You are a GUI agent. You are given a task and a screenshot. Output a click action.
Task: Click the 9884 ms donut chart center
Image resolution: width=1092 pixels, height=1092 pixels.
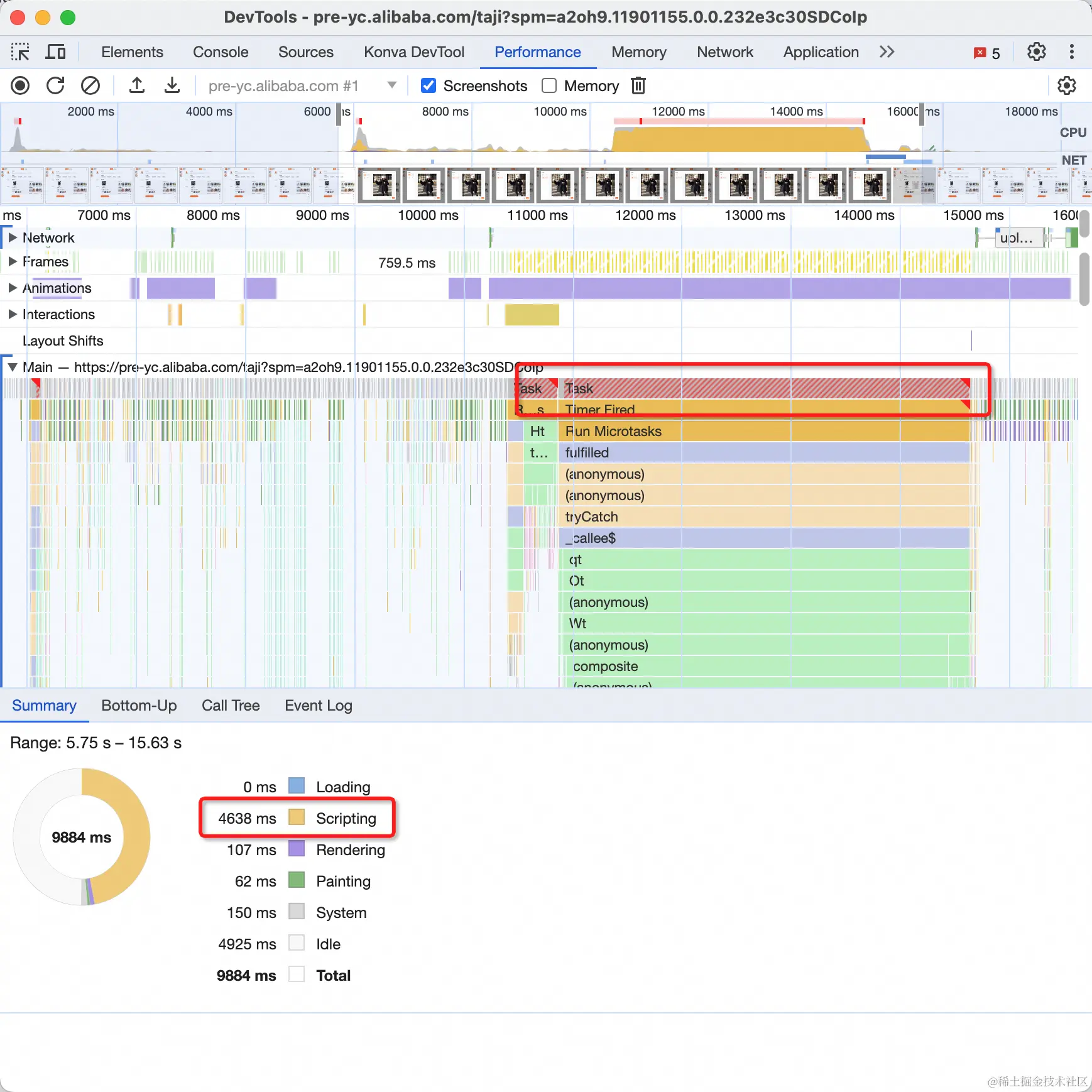point(82,837)
